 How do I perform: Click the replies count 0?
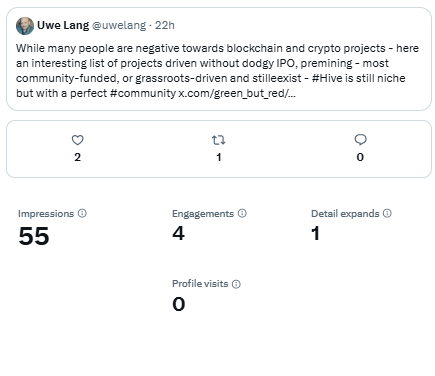pos(360,157)
